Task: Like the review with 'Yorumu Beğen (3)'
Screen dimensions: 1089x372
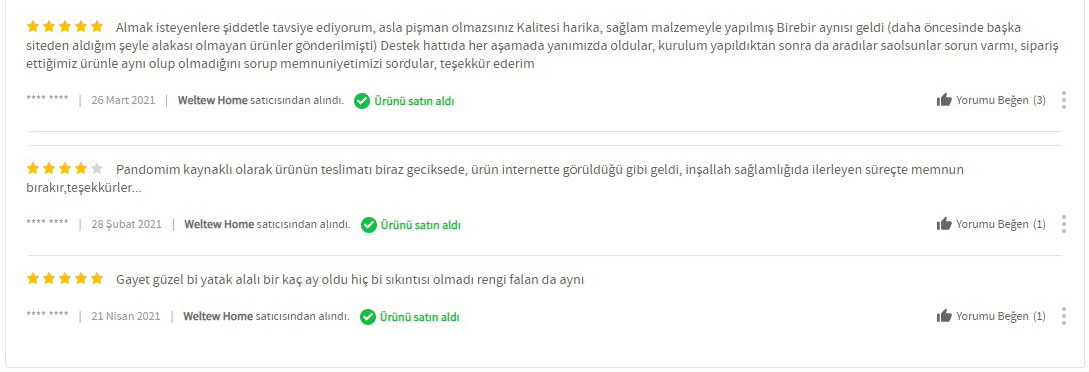Action: pyautogui.click(x=991, y=101)
